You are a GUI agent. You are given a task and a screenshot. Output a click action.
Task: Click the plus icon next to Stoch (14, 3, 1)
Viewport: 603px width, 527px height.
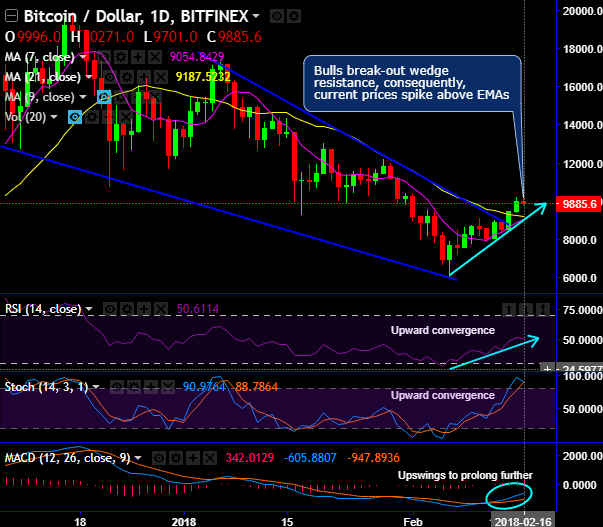(151, 387)
